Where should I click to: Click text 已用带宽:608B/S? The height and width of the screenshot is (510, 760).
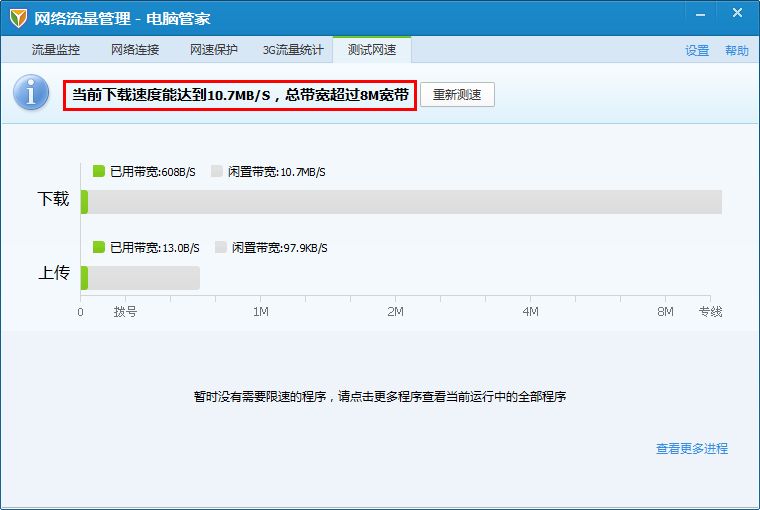[153, 172]
